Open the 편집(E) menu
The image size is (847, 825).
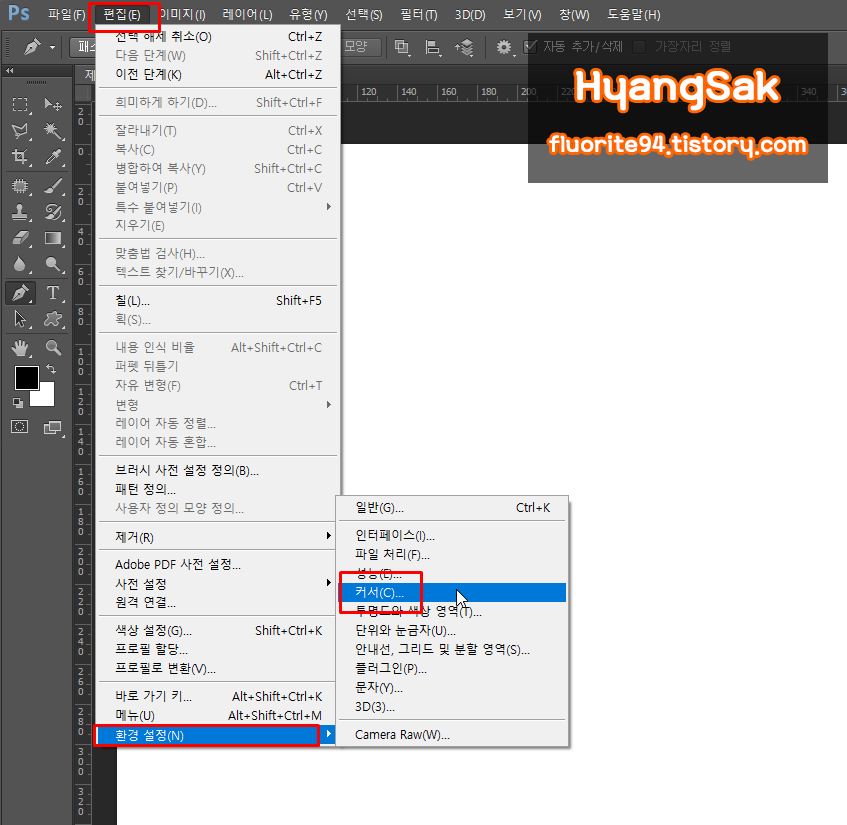coord(122,15)
